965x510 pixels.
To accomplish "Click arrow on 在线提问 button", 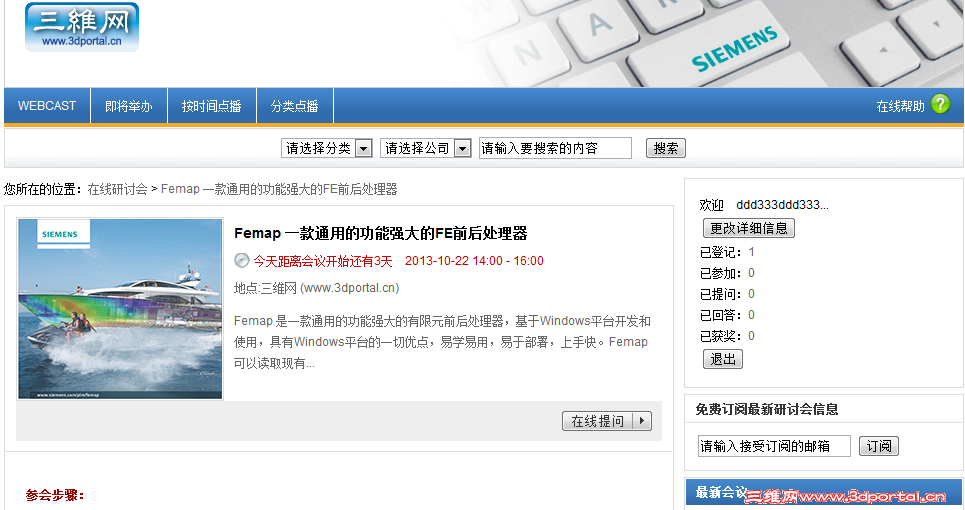I will pos(642,421).
